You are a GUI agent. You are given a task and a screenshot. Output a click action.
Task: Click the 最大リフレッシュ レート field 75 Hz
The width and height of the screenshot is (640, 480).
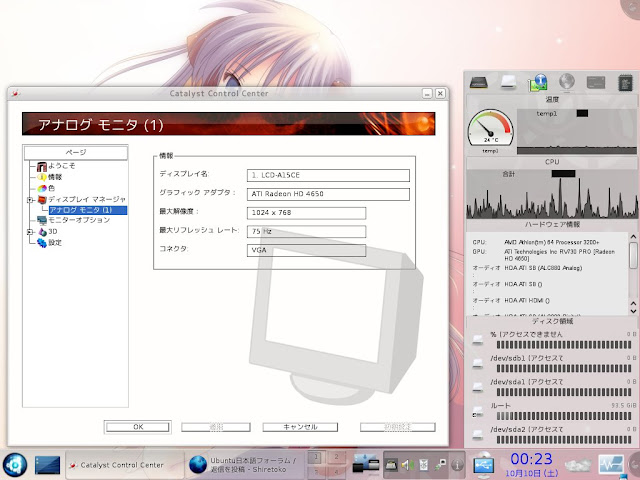(x=306, y=231)
